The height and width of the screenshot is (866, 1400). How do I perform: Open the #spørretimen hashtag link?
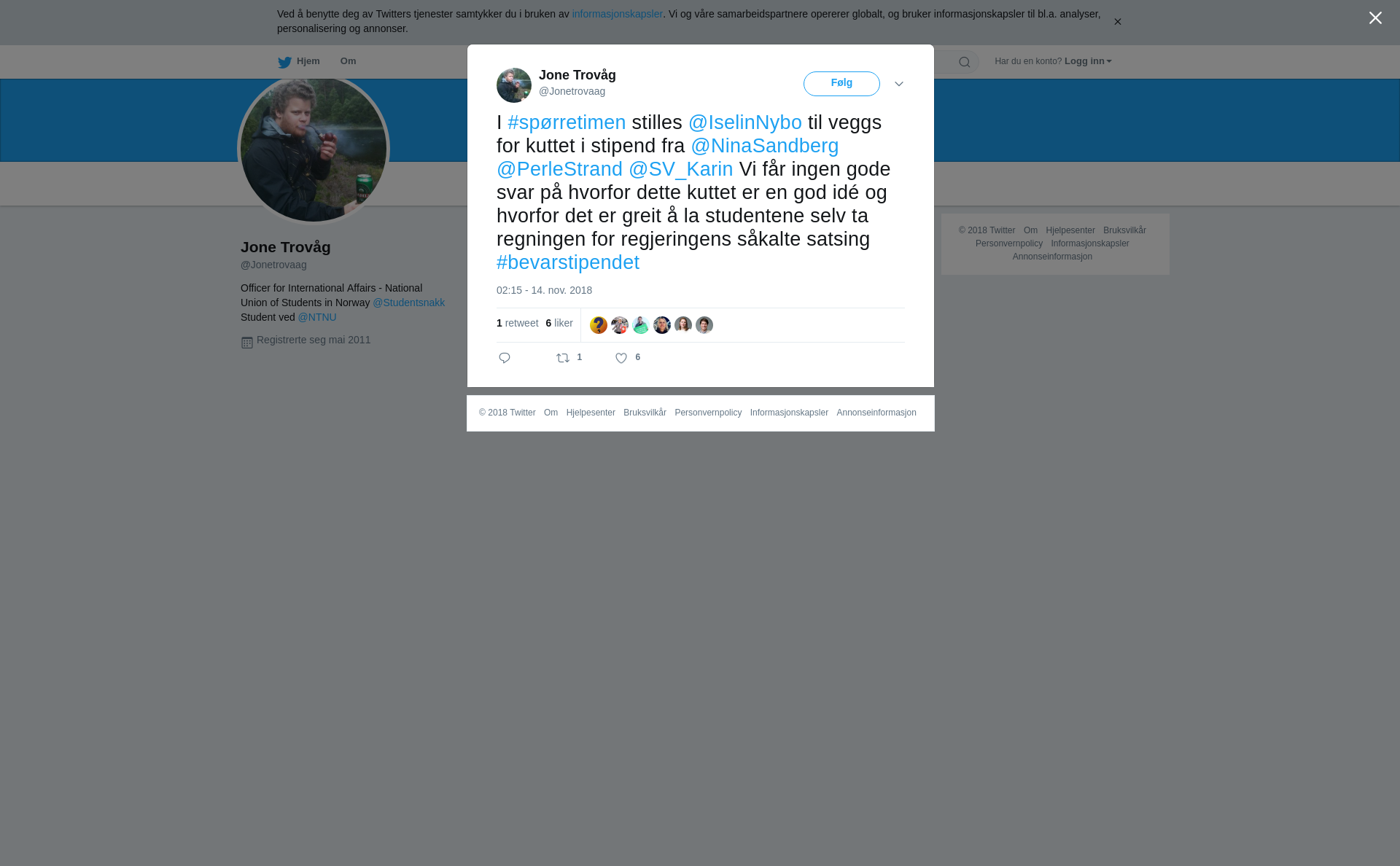pos(567,122)
